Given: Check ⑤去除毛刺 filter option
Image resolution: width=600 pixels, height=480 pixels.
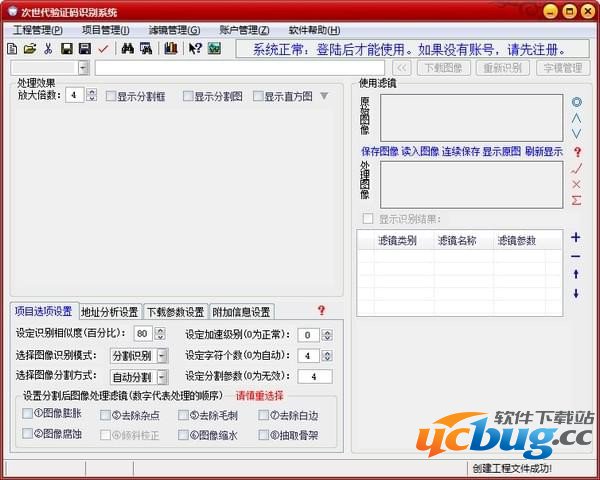Looking at the screenshot, I should point(183,415).
